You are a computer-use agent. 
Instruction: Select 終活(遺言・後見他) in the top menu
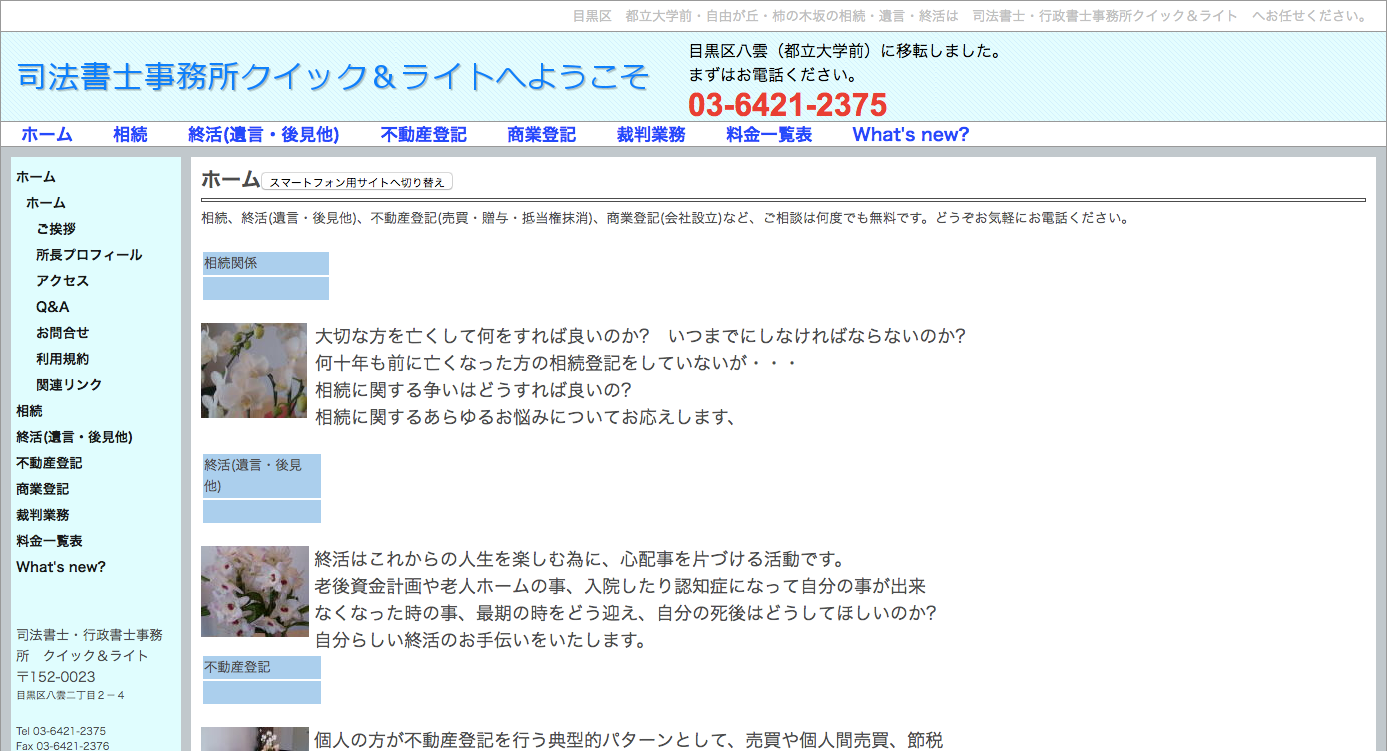(x=264, y=133)
